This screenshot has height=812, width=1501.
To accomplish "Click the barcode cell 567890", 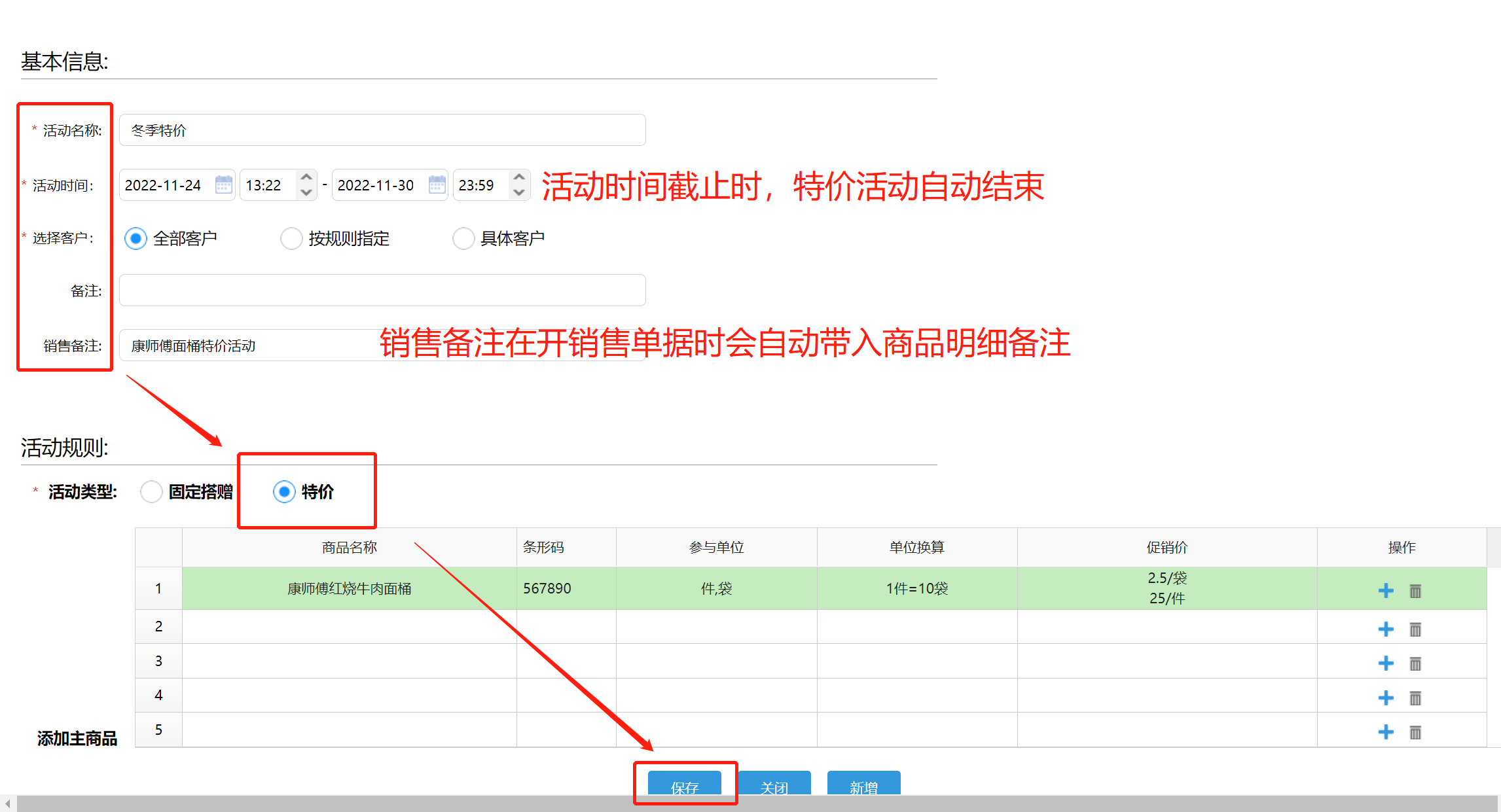I will [566, 588].
